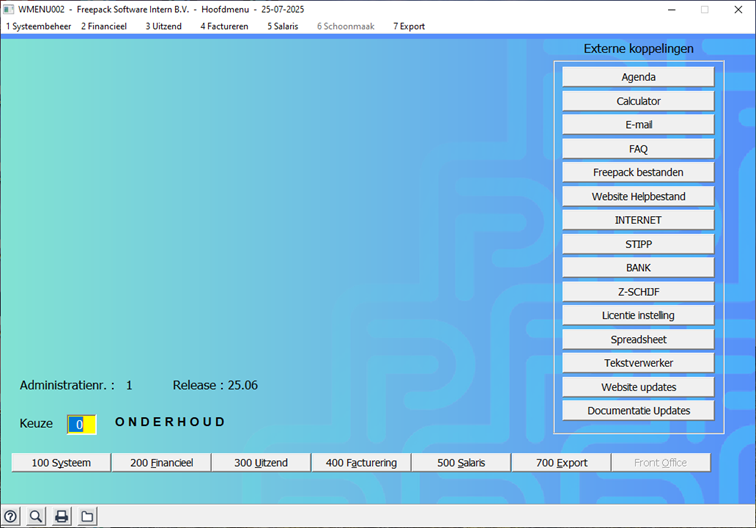The image size is (756, 528).
Task: Click the INTERNET button
Action: 638,220
